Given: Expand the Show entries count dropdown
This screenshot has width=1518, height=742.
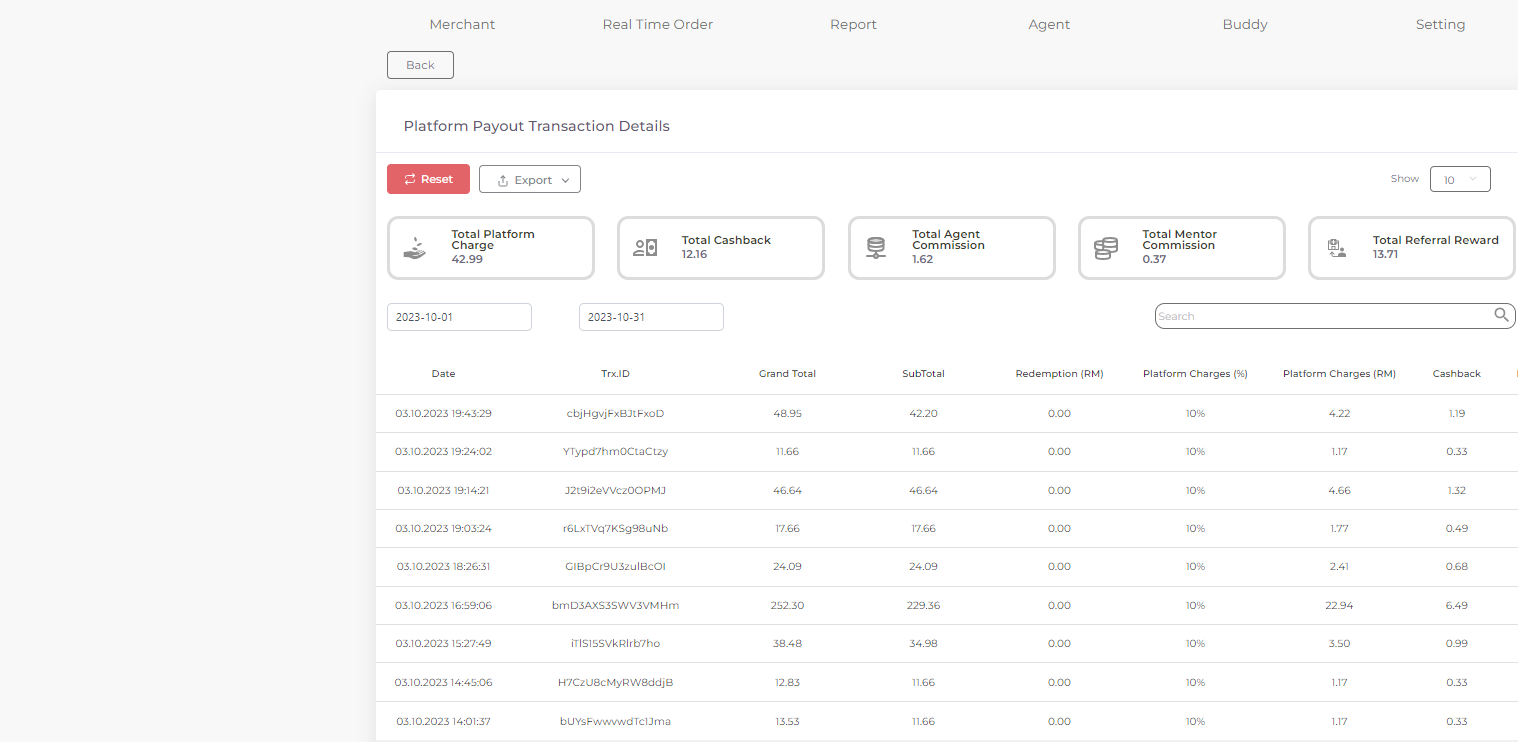Looking at the screenshot, I should (1460, 180).
